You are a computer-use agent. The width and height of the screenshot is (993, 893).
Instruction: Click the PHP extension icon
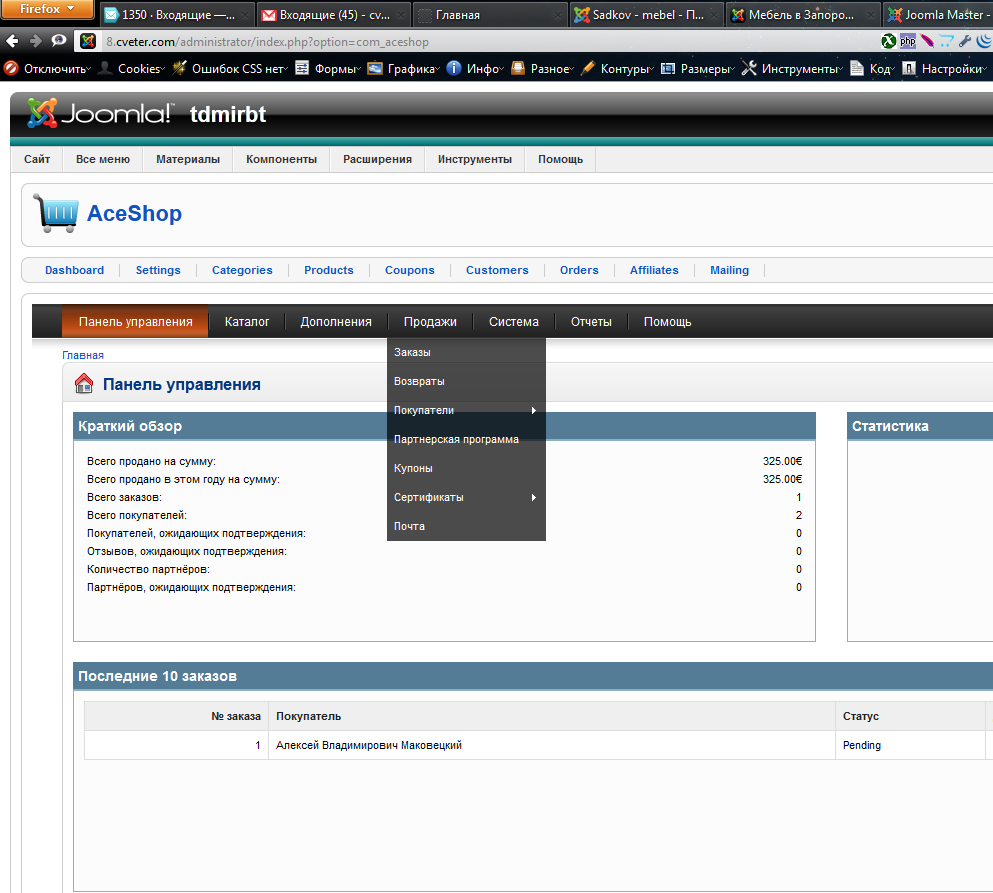tap(908, 42)
